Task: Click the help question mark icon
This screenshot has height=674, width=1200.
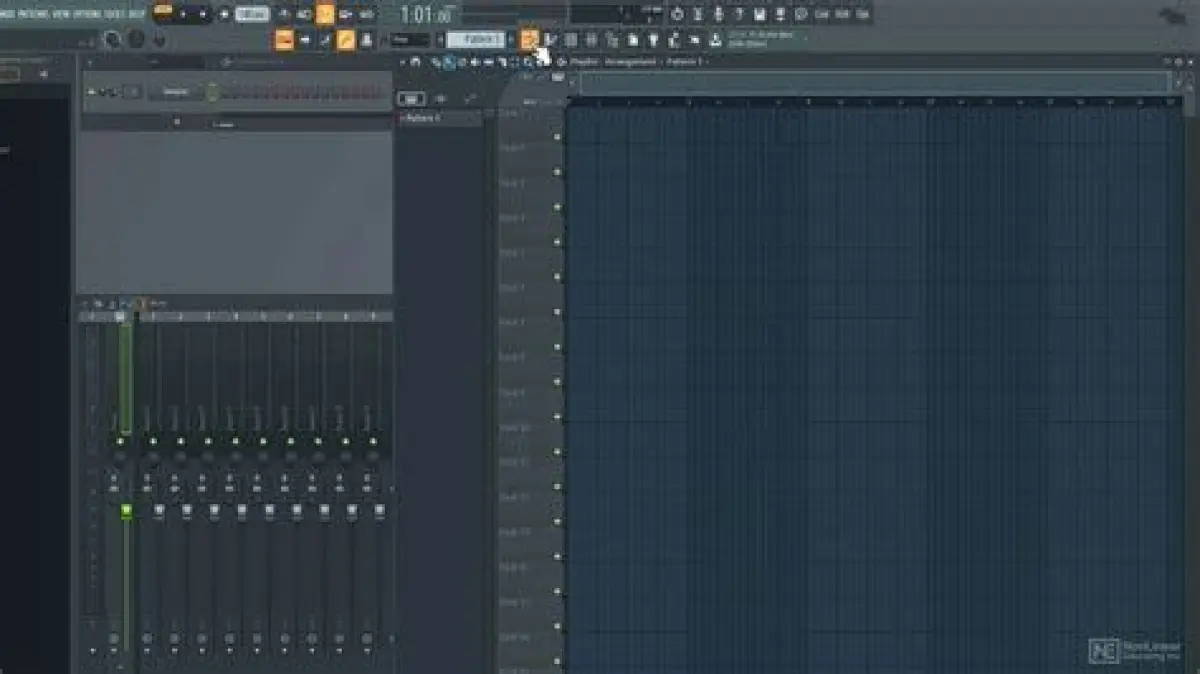Action: [739, 14]
